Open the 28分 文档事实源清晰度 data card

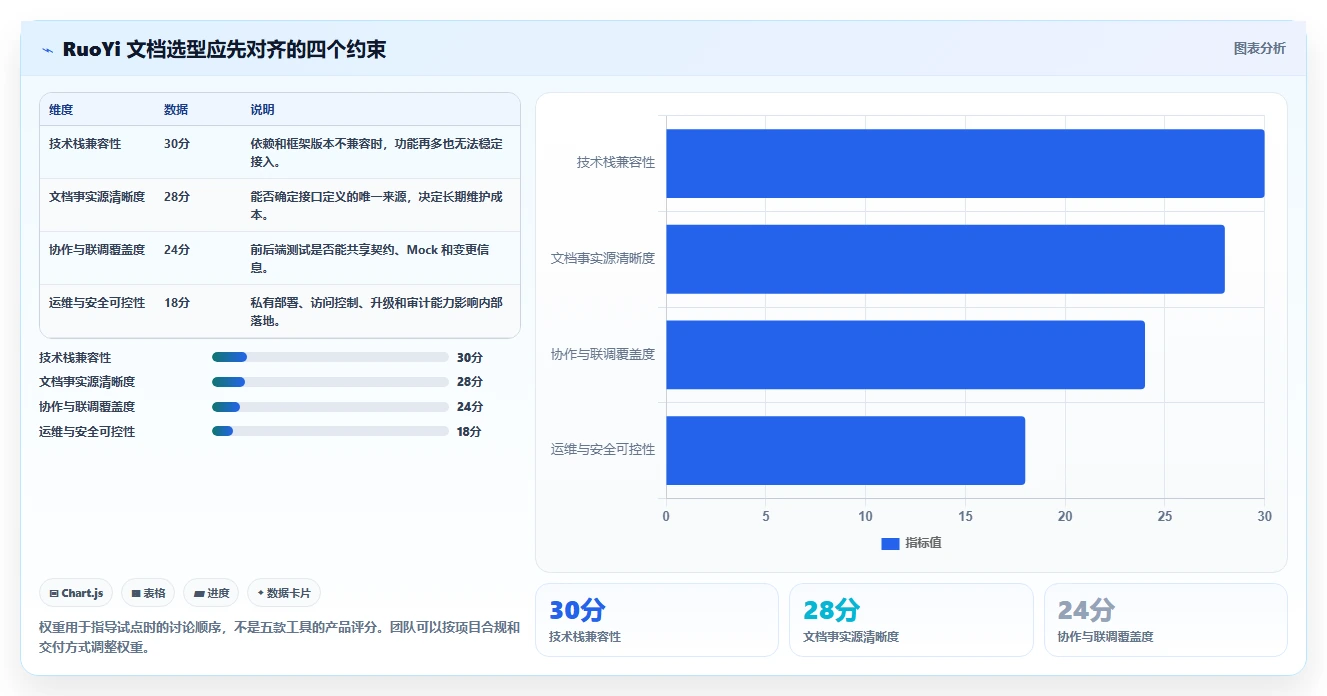[911, 620]
